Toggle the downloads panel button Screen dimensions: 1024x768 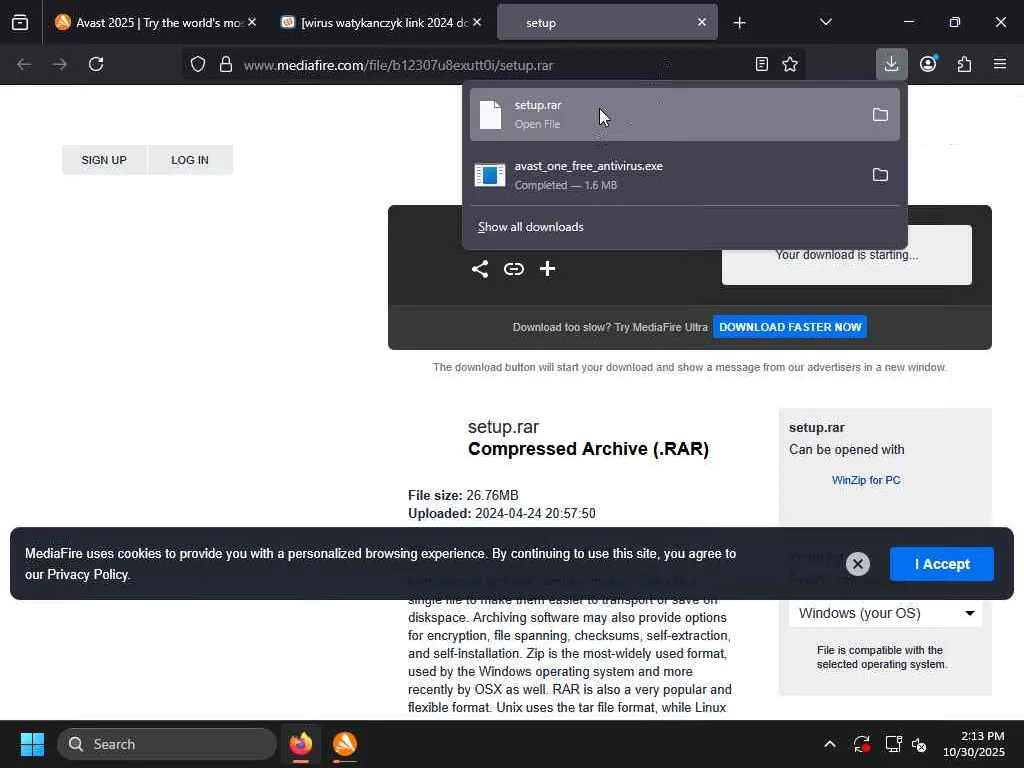pos(891,64)
